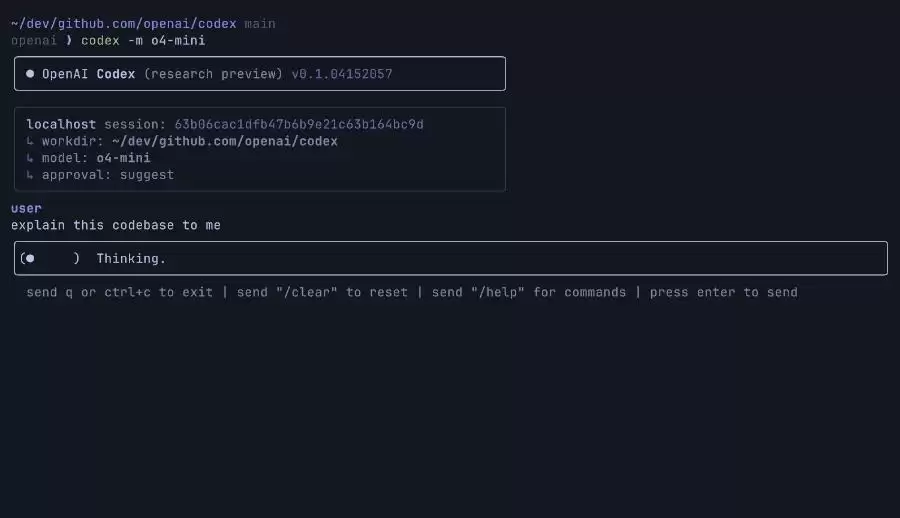Click the "/help" hint in footer
Image resolution: width=900 pixels, height=518 pixels.
click(x=498, y=292)
